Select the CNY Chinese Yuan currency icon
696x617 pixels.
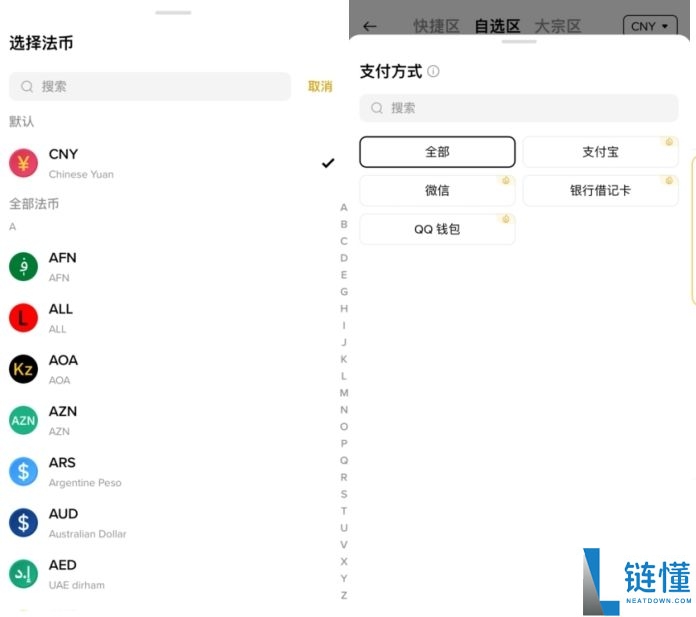[24, 163]
